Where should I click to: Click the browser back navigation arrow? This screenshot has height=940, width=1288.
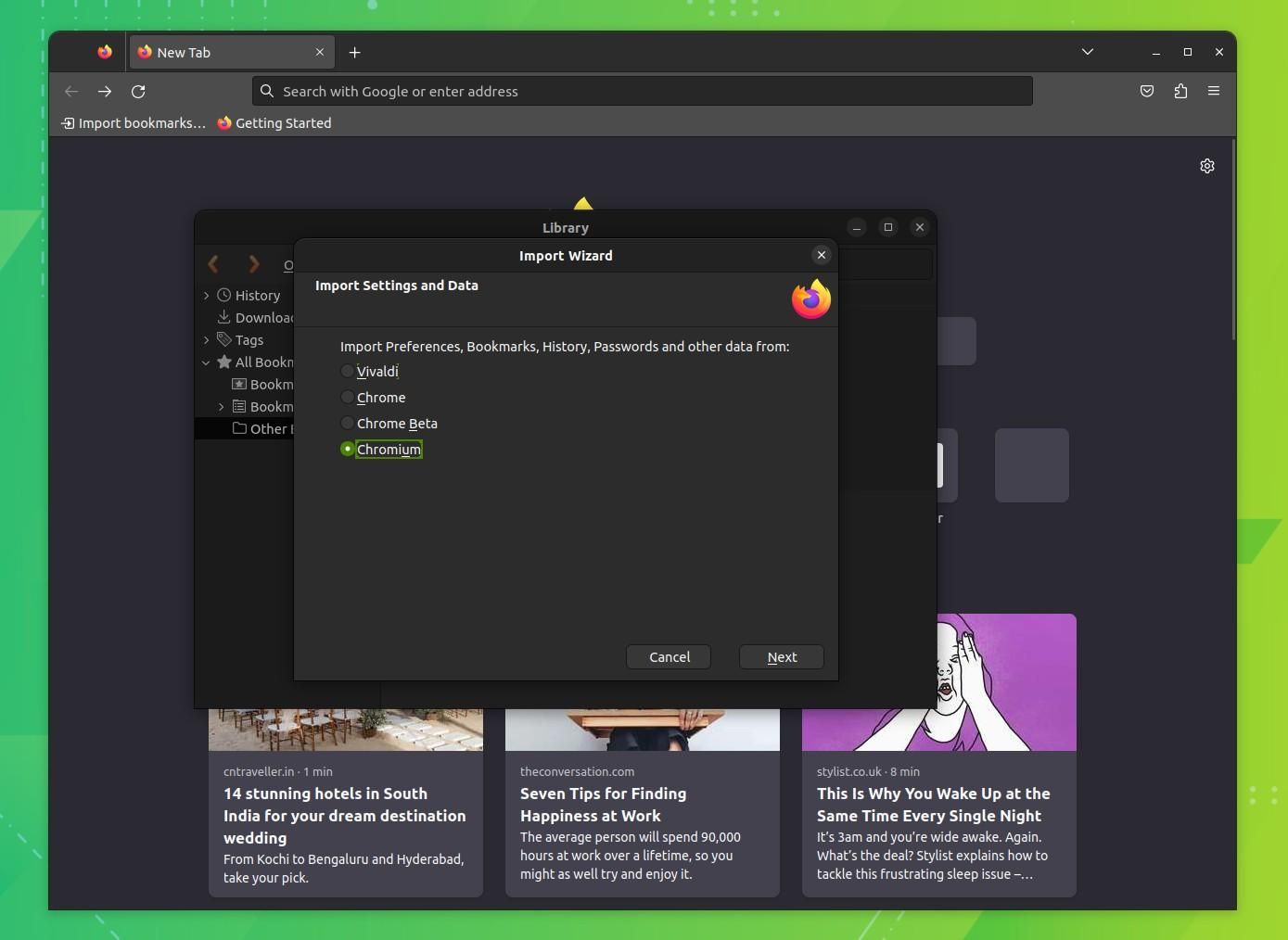pyautogui.click(x=71, y=91)
